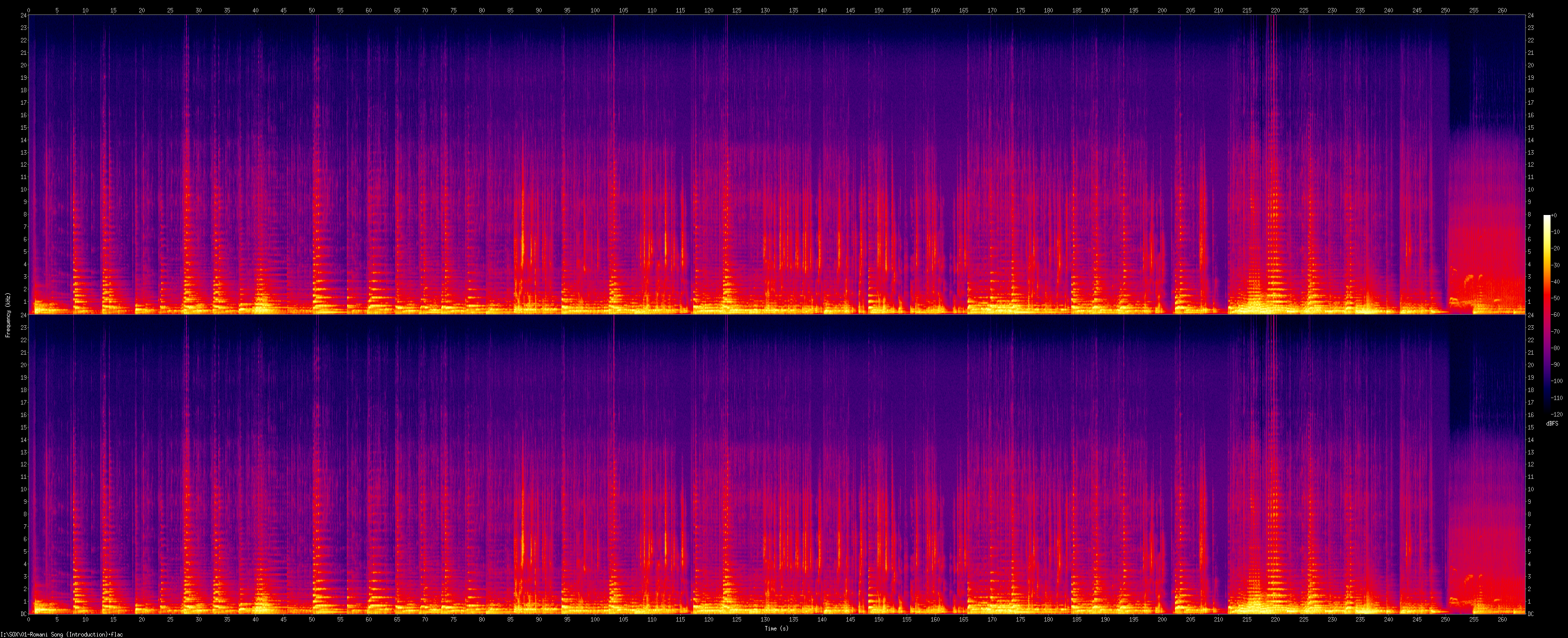Click the 220 s marker on top time axis
1568x638 pixels.
(x=1275, y=10)
